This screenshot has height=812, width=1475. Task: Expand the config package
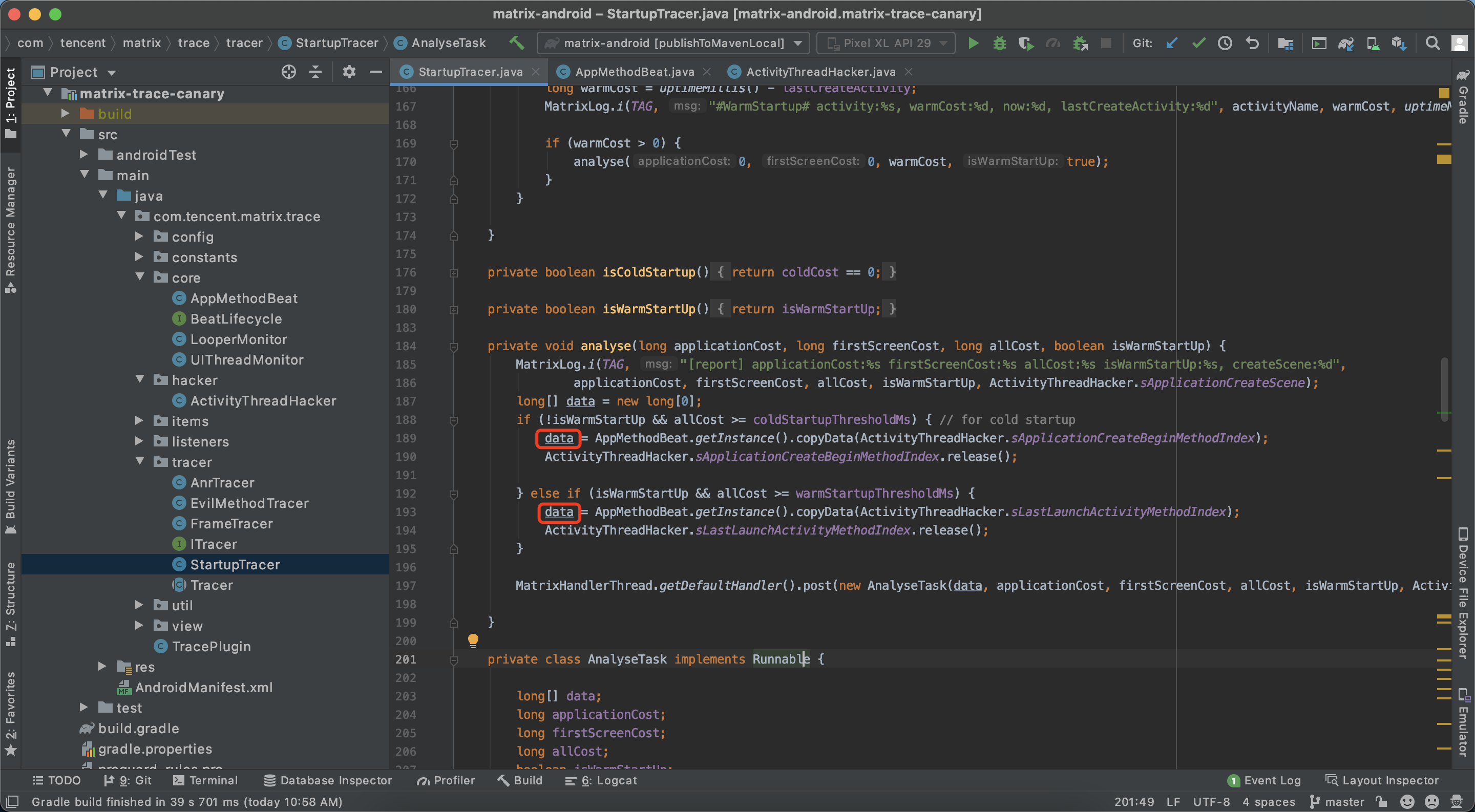coord(139,237)
